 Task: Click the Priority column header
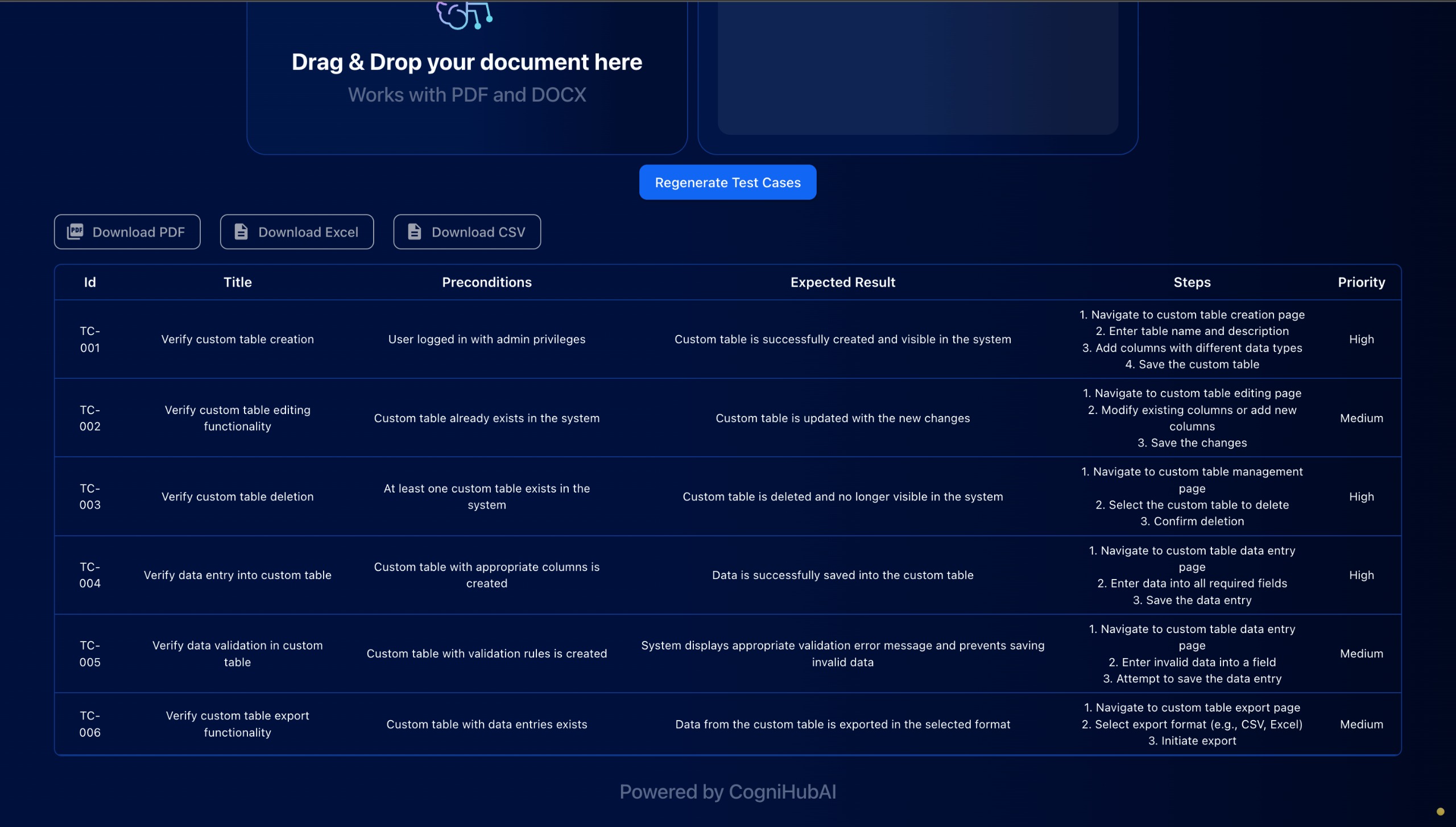pos(1361,282)
